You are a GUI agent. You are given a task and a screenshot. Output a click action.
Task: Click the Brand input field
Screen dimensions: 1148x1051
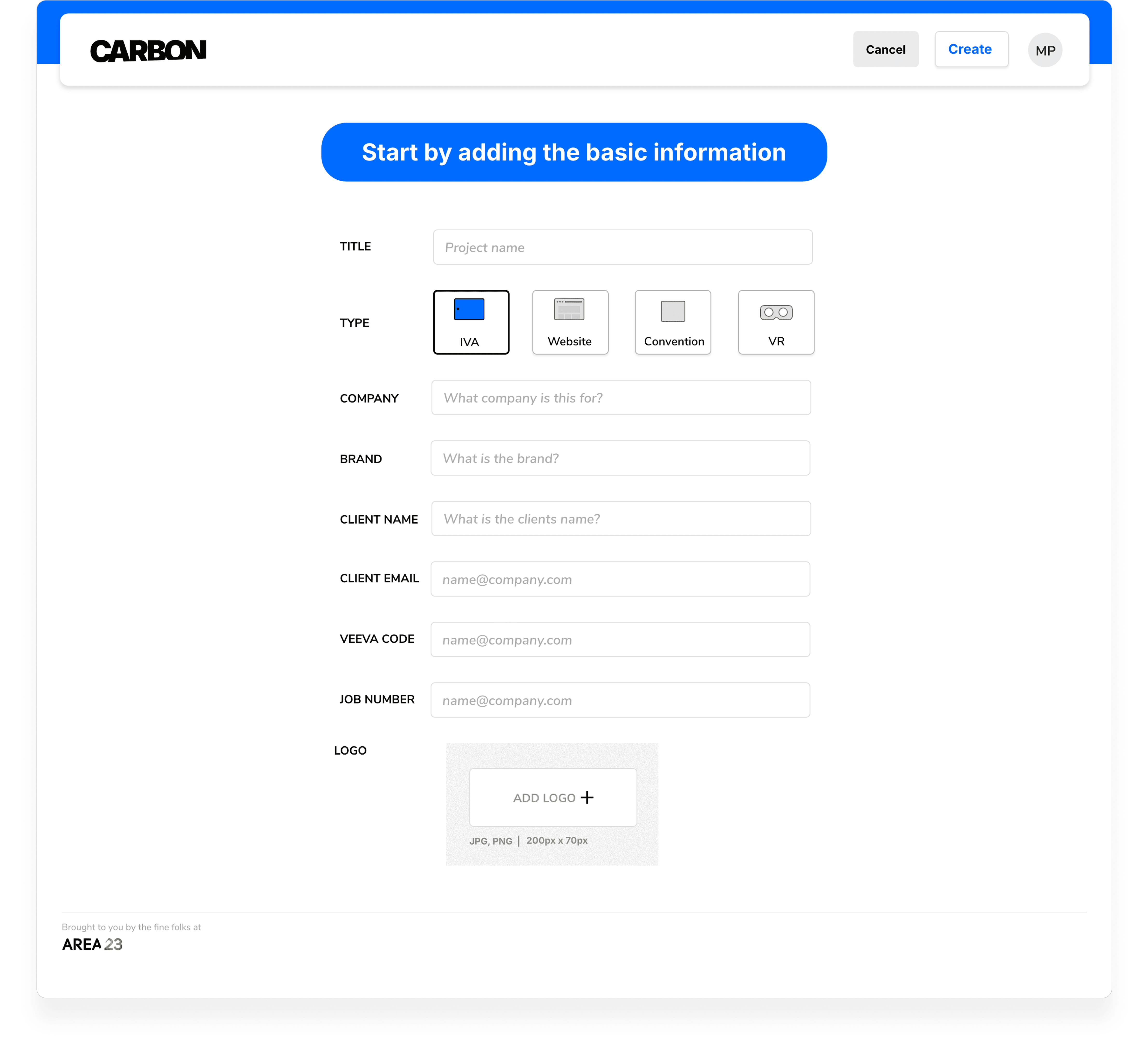[x=620, y=458]
